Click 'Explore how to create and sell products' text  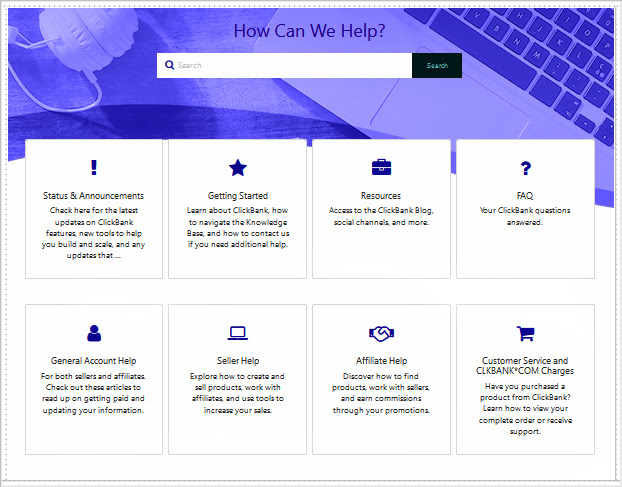[238, 393]
